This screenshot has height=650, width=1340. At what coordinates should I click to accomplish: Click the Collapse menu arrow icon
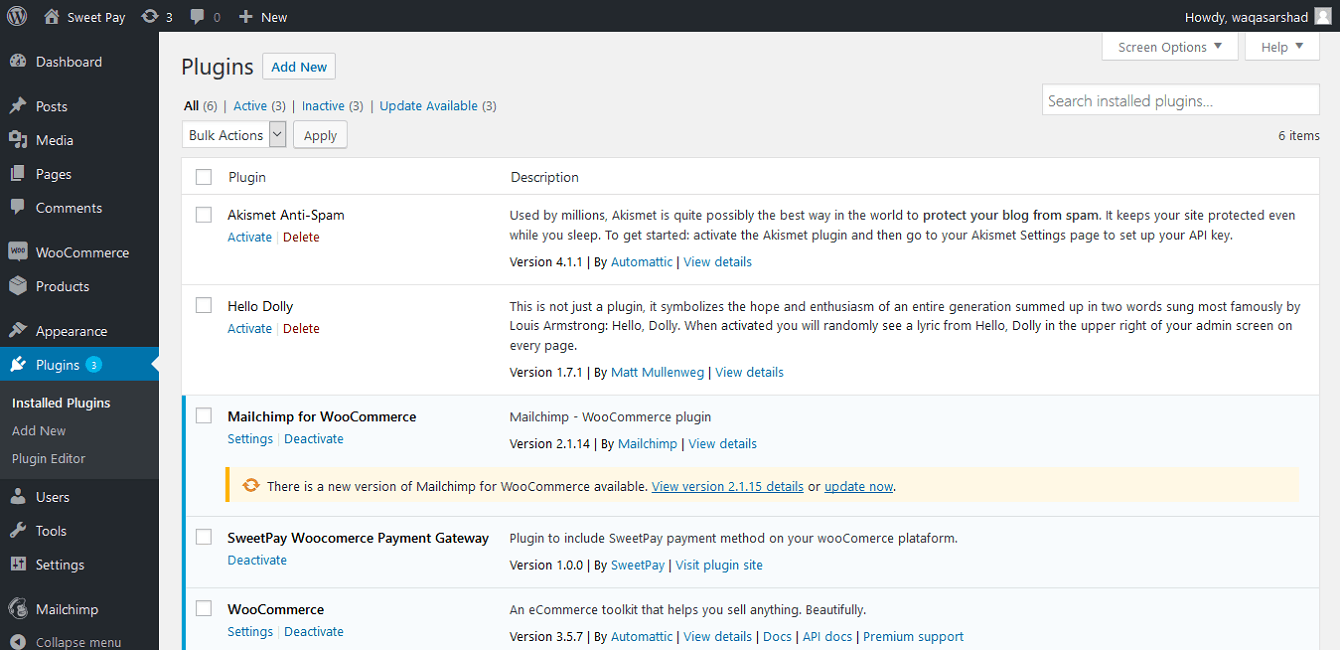pos(18,642)
